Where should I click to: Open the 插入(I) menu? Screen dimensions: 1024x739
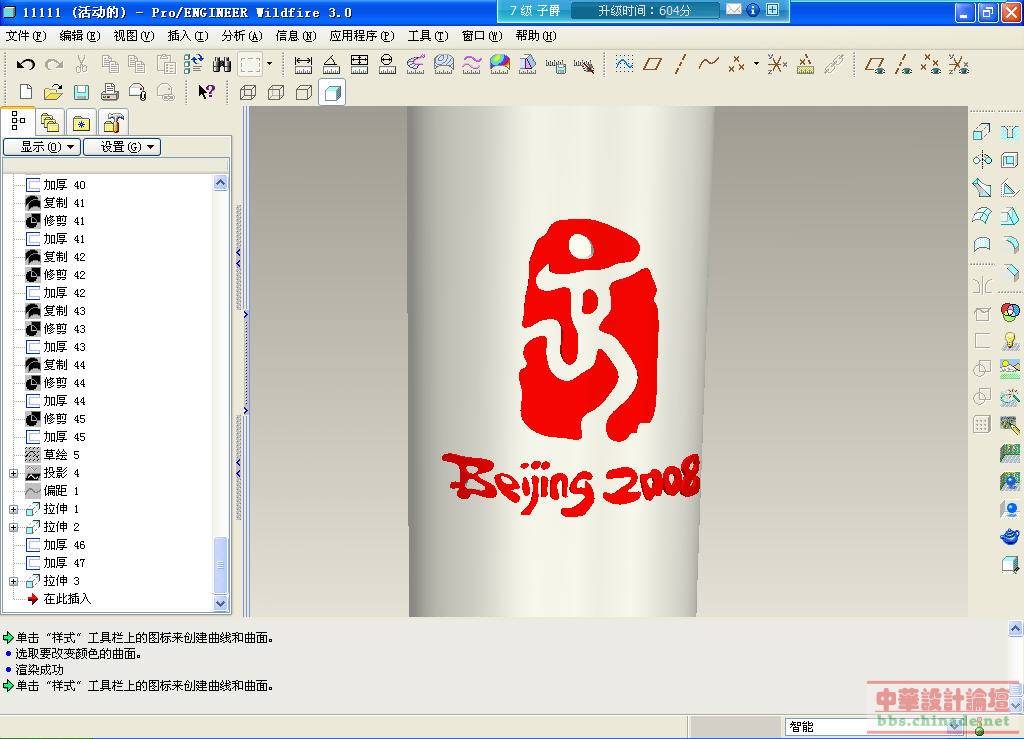tap(187, 36)
